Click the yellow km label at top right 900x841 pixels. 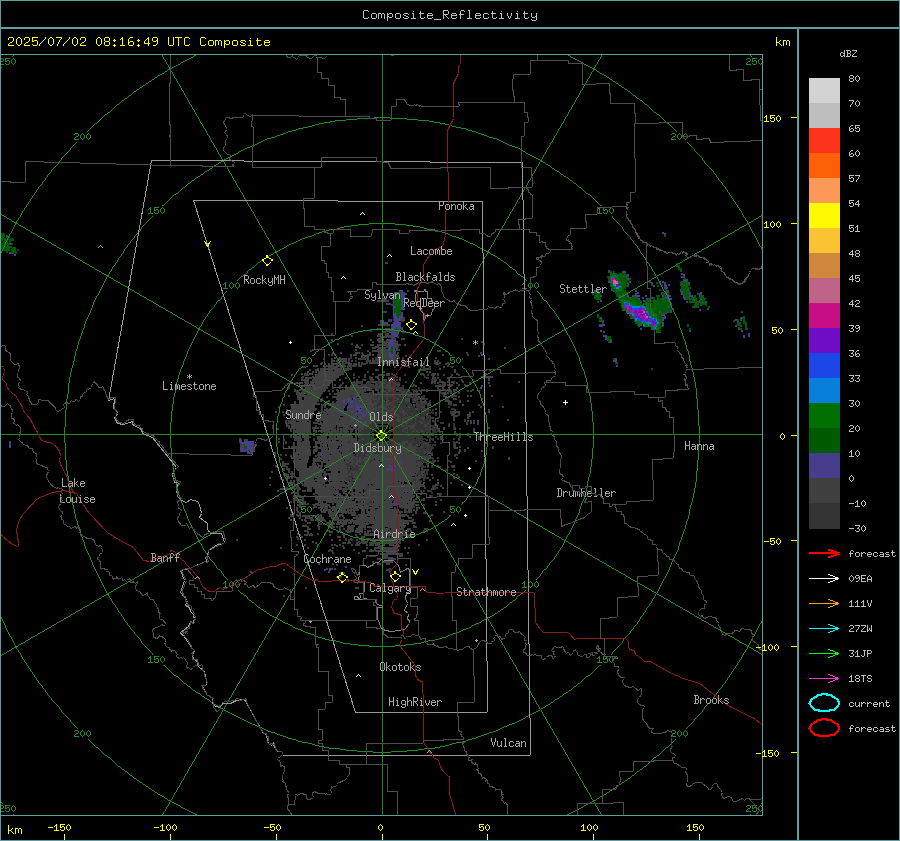pyautogui.click(x=782, y=42)
